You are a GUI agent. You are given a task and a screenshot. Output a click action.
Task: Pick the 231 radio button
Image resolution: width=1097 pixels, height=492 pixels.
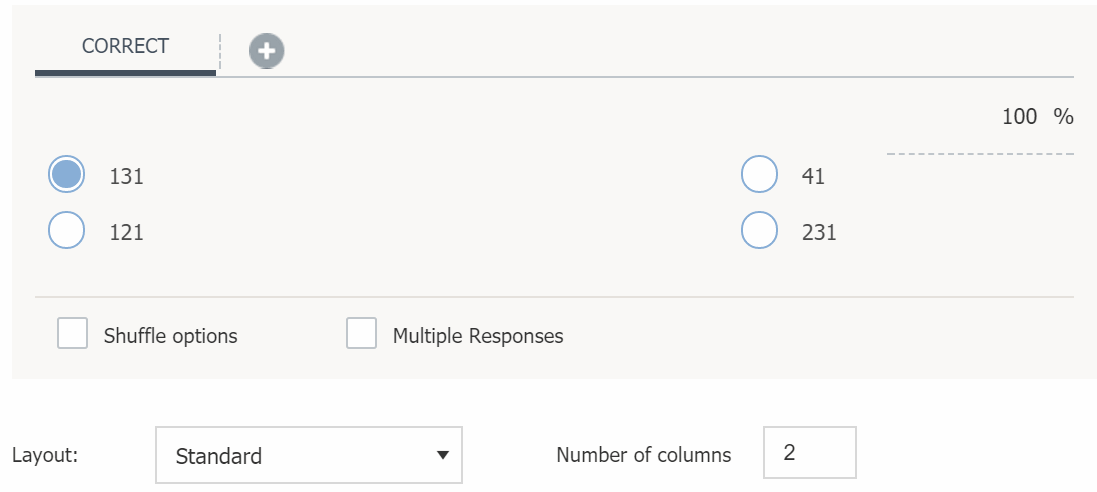point(759,231)
